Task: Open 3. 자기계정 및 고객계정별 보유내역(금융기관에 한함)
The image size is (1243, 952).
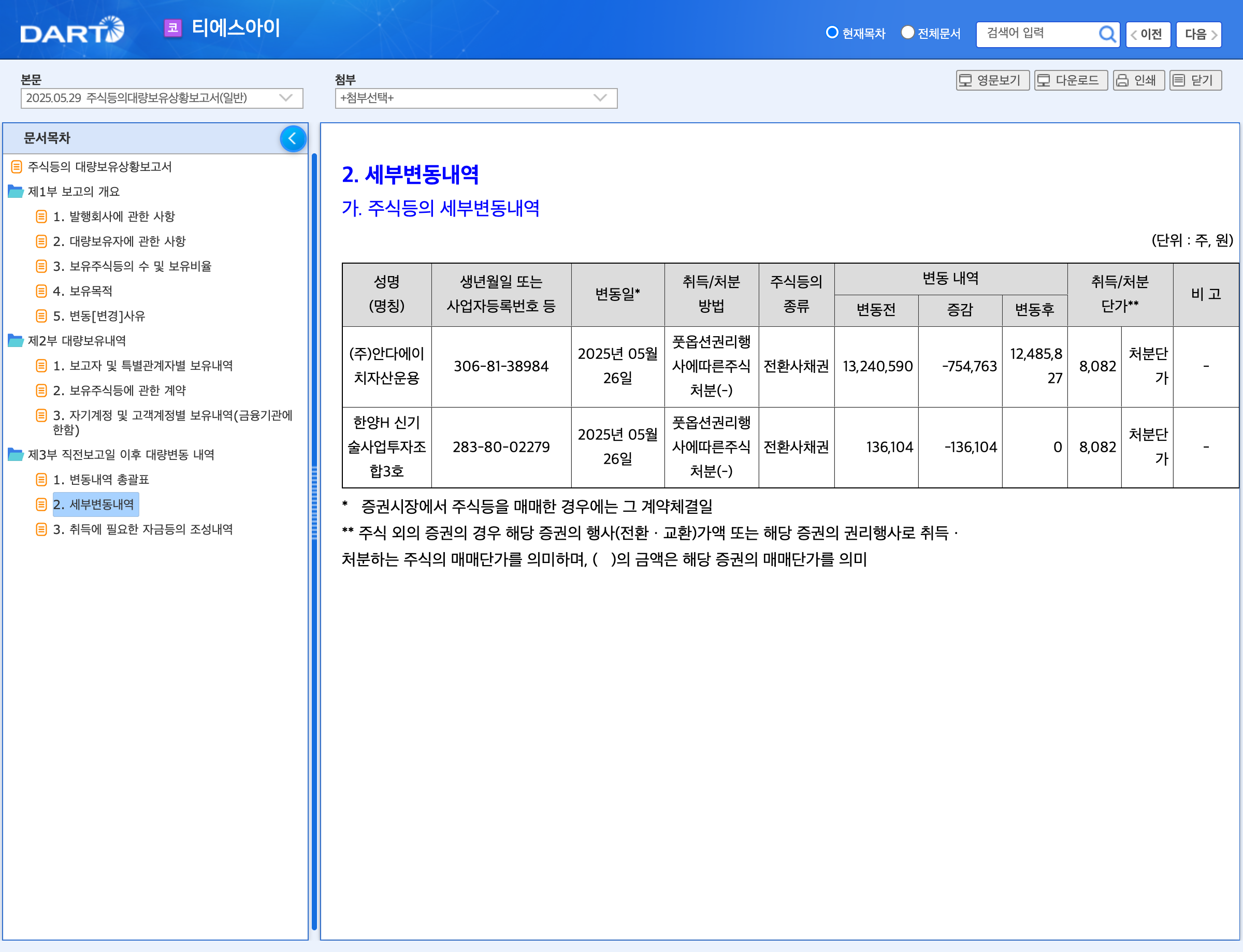Action: coord(173,422)
